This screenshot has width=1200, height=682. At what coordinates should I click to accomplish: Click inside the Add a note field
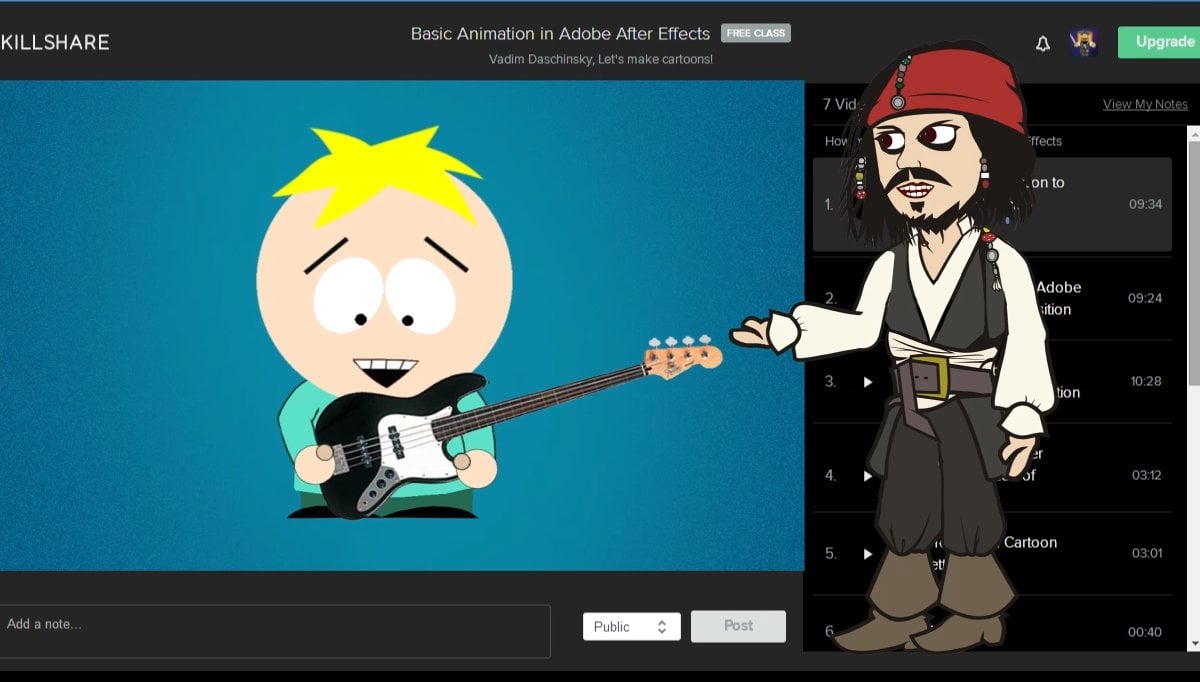pyautogui.click(x=275, y=630)
